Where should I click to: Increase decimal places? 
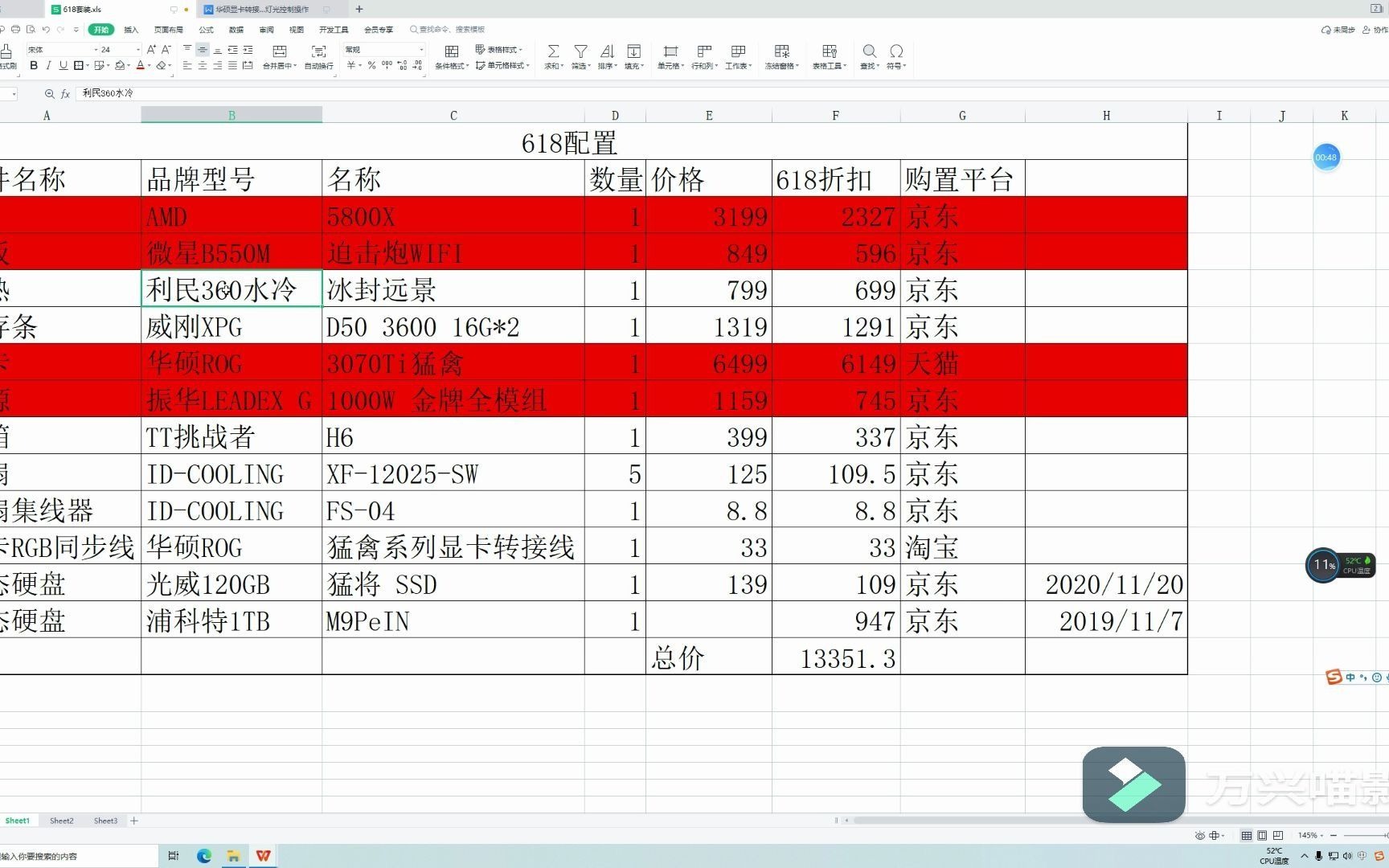point(403,66)
